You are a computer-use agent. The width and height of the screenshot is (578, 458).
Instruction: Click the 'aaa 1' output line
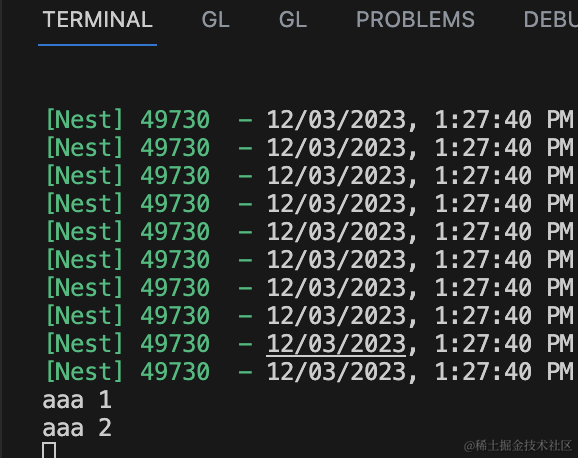coord(77,400)
